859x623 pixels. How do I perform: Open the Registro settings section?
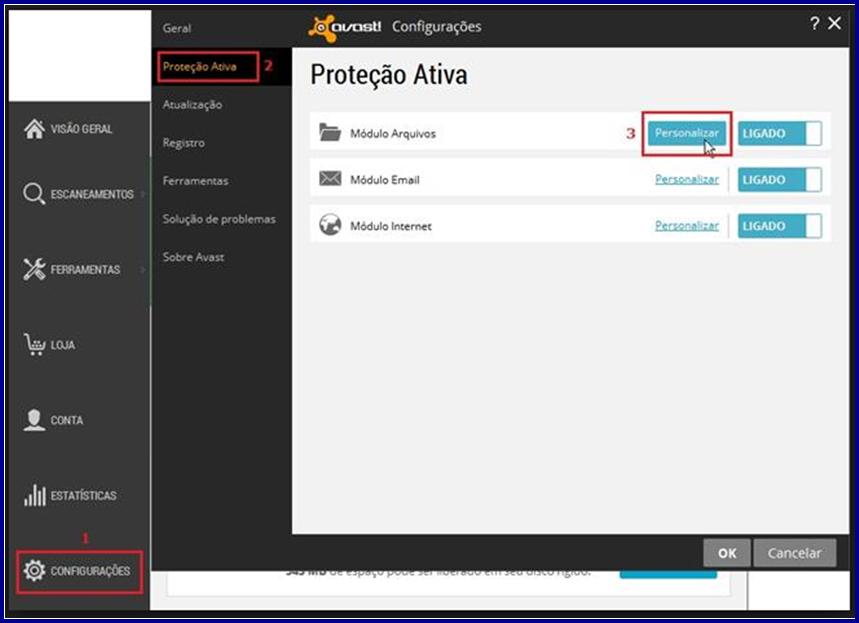tap(184, 143)
